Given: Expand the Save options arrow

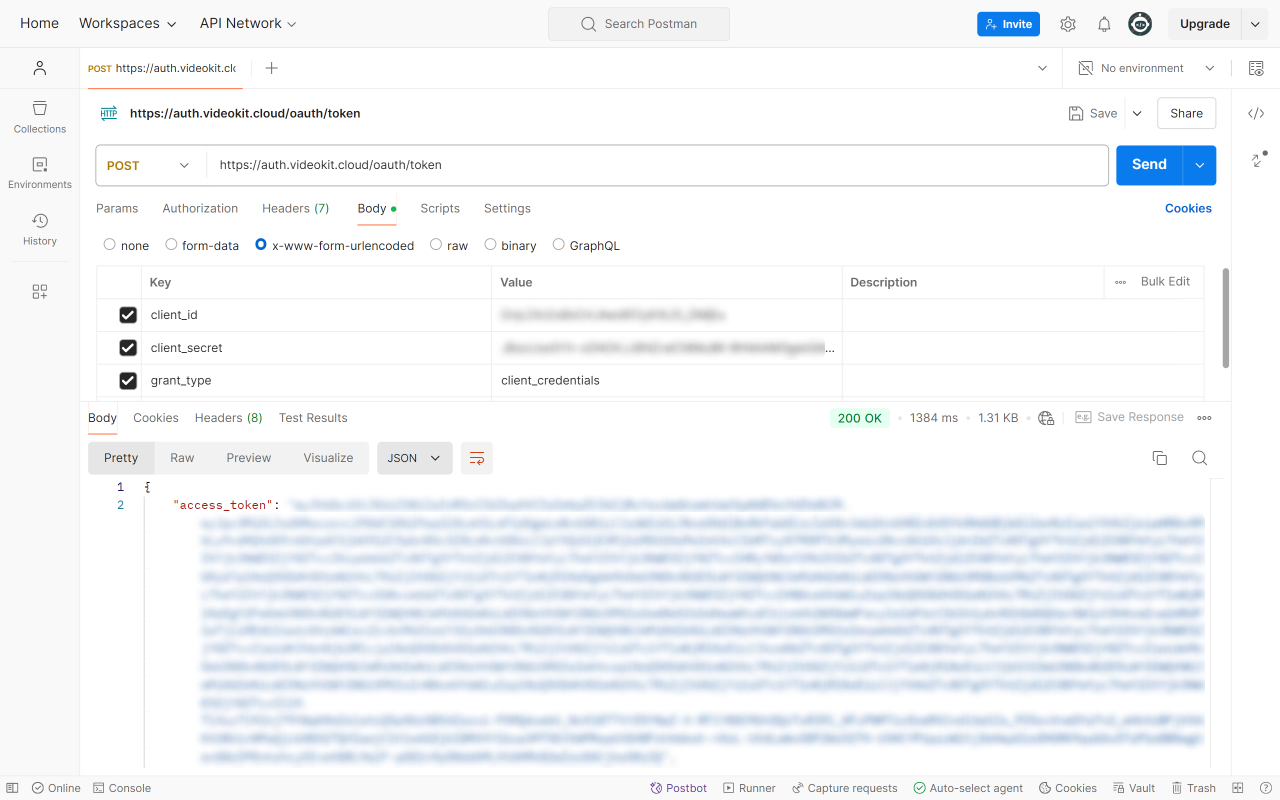Looking at the screenshot, I should 1137,114.
